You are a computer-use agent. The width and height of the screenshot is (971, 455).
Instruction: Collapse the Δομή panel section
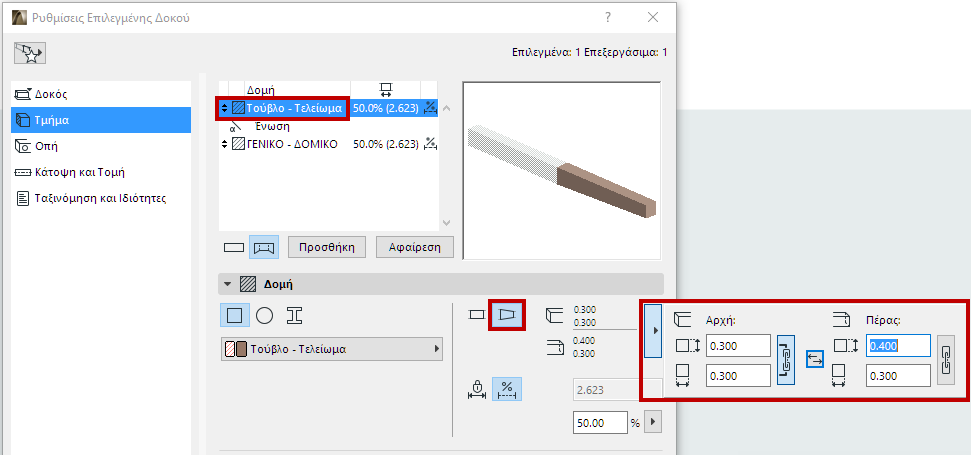(x=227, y=284)
